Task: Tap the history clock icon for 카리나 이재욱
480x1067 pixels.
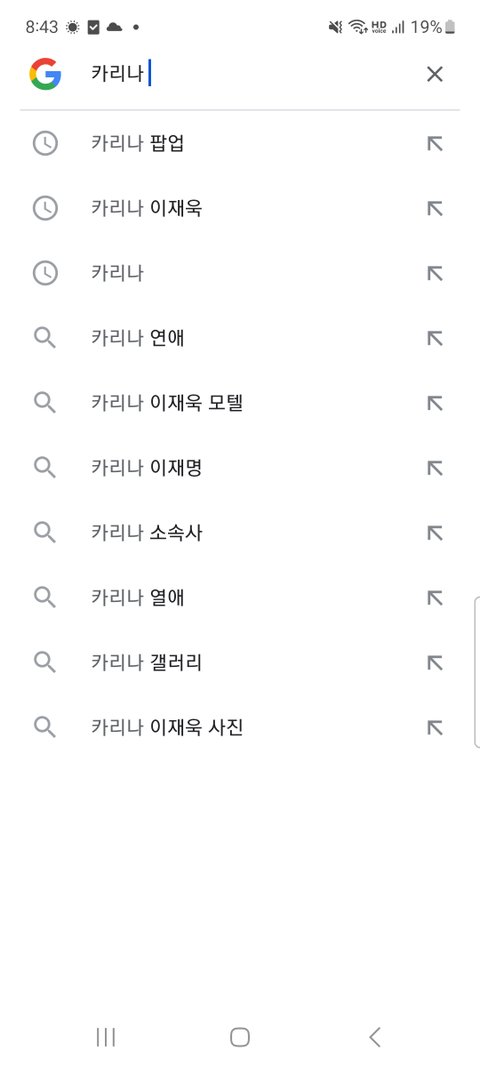Action: pos(45,208)
